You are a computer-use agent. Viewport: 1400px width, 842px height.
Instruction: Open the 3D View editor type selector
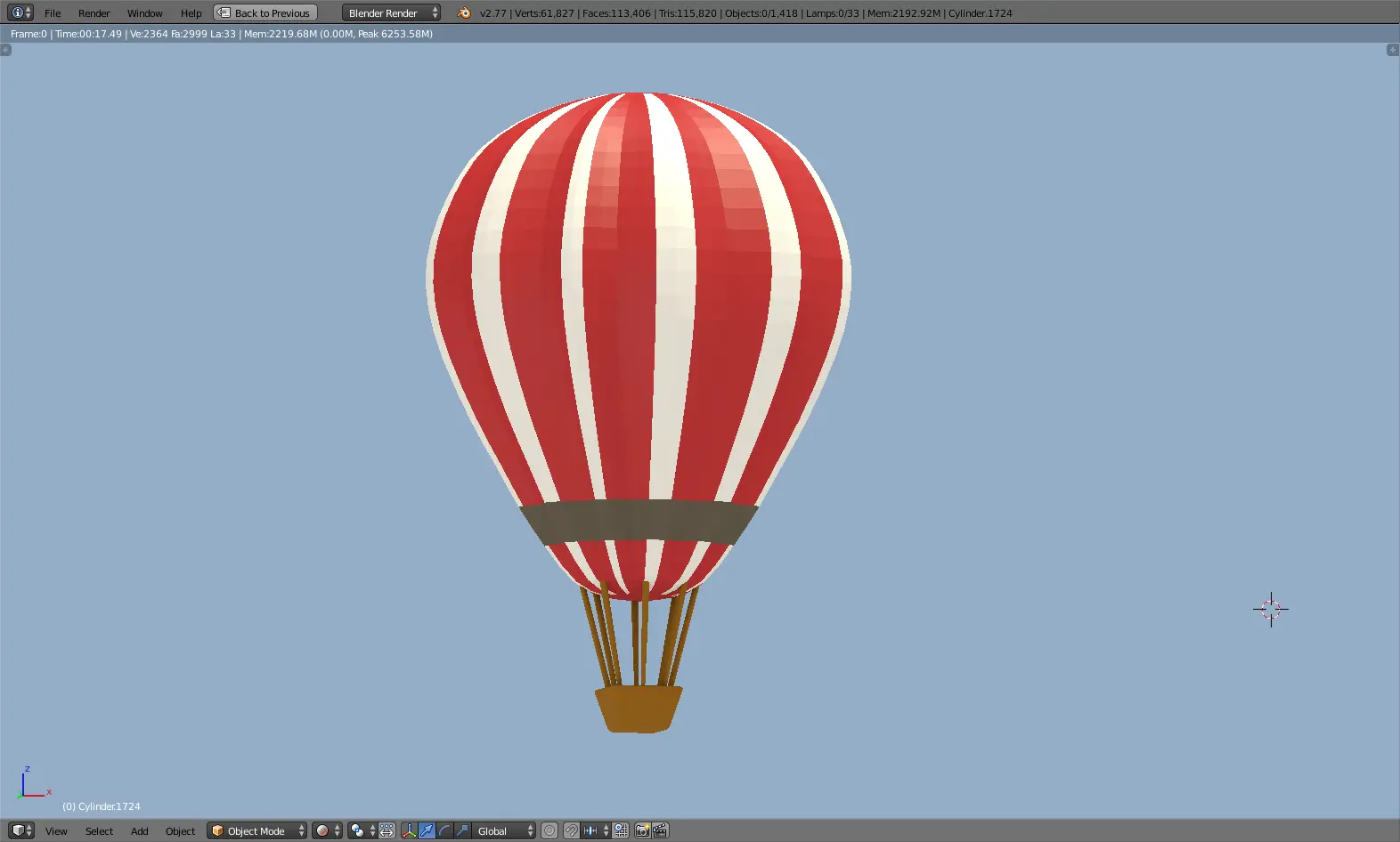21,830
